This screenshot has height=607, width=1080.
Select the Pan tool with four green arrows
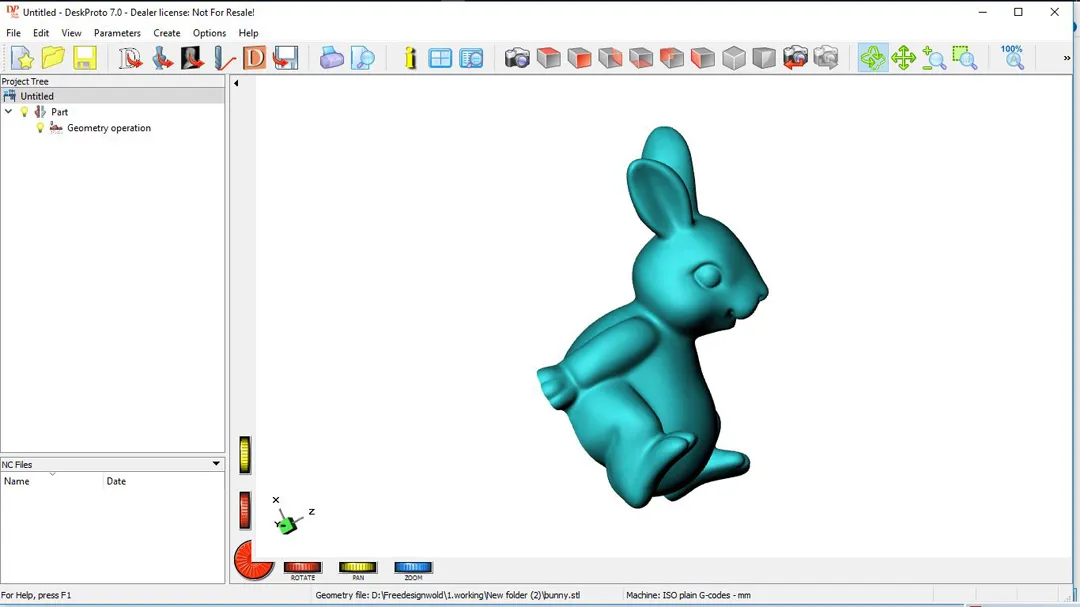point(904,58)
